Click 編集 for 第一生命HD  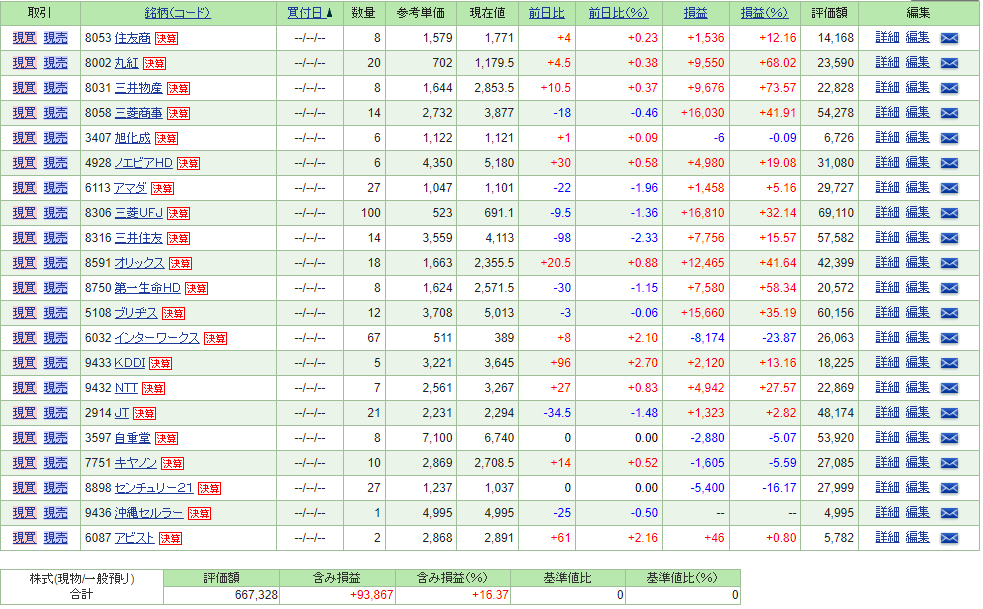coord(917,288)
